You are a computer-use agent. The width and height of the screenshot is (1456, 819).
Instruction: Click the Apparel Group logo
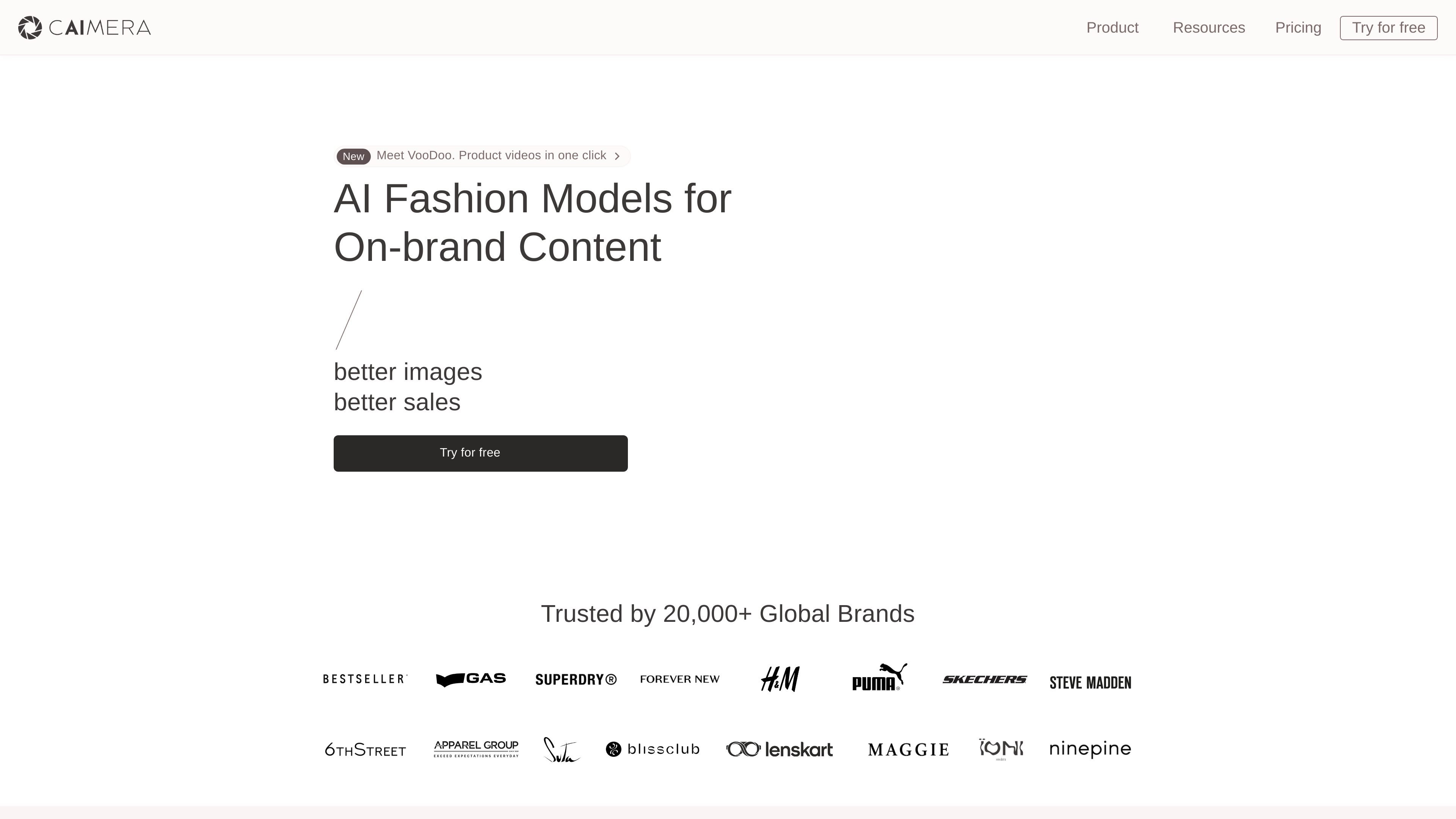coord(476,749)
